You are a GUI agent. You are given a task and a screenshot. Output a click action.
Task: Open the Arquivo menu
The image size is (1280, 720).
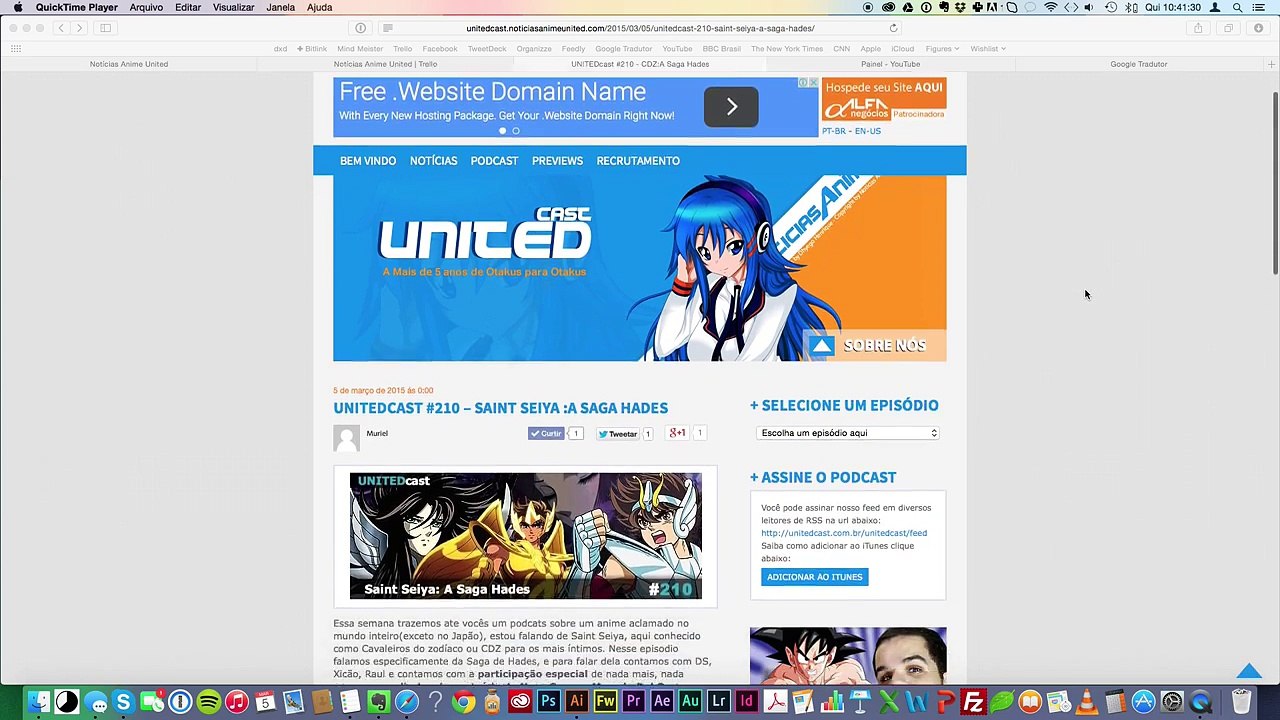[x=146, y=7]
